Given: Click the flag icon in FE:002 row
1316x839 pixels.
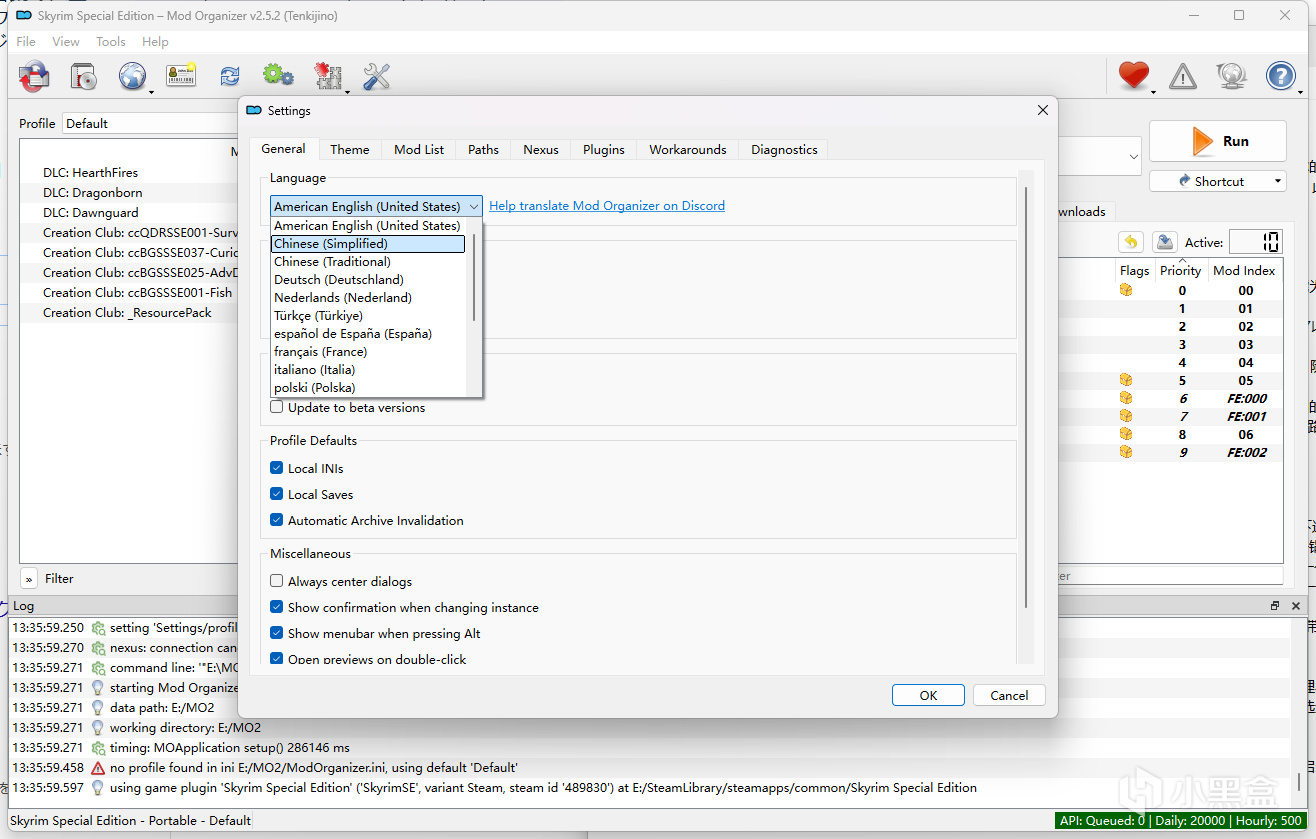Looking at the screenshot, I should (x=1126, y=452).
